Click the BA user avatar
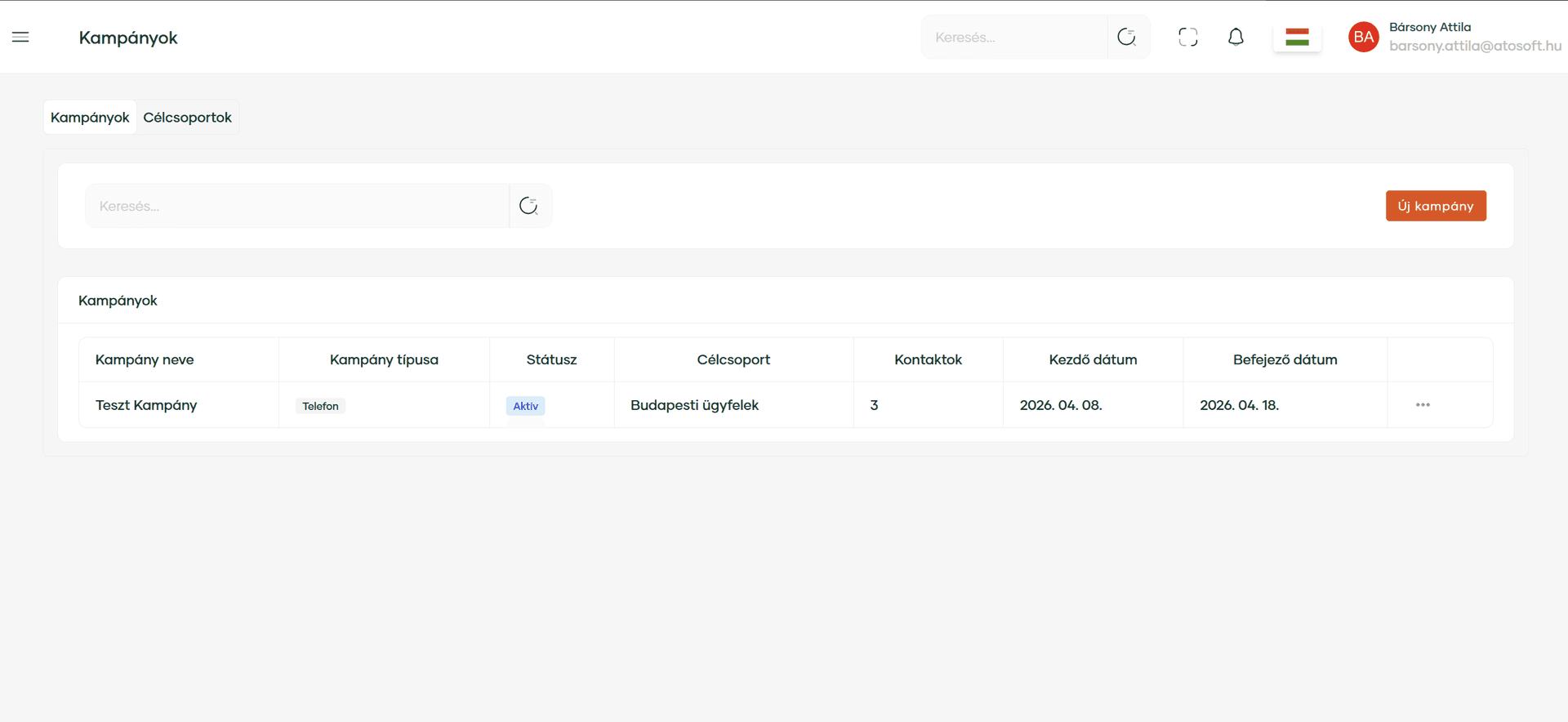 pyautogui.click(x=1363, y=37)
